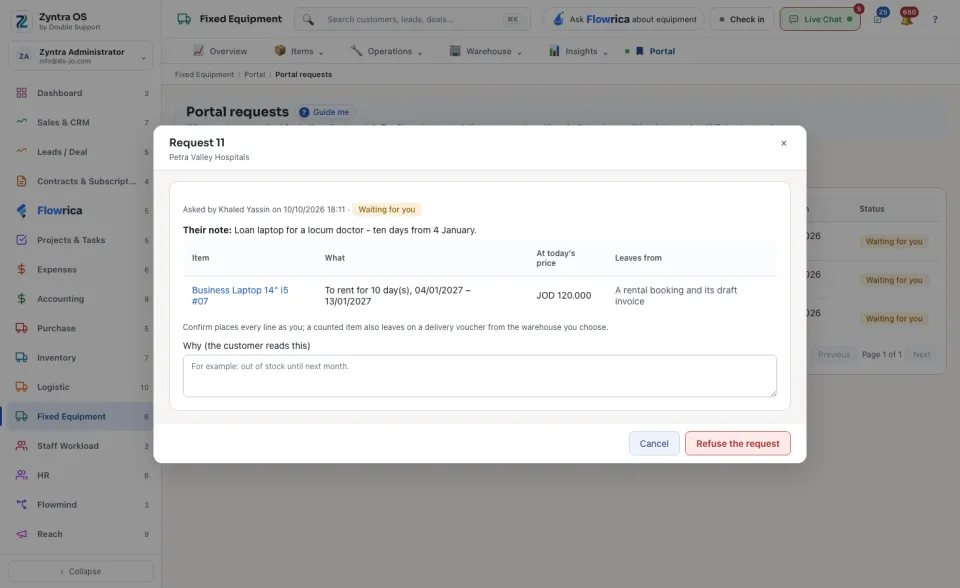
Task: Open the Dashboard sidebar icon
Action: coord(21,93)
